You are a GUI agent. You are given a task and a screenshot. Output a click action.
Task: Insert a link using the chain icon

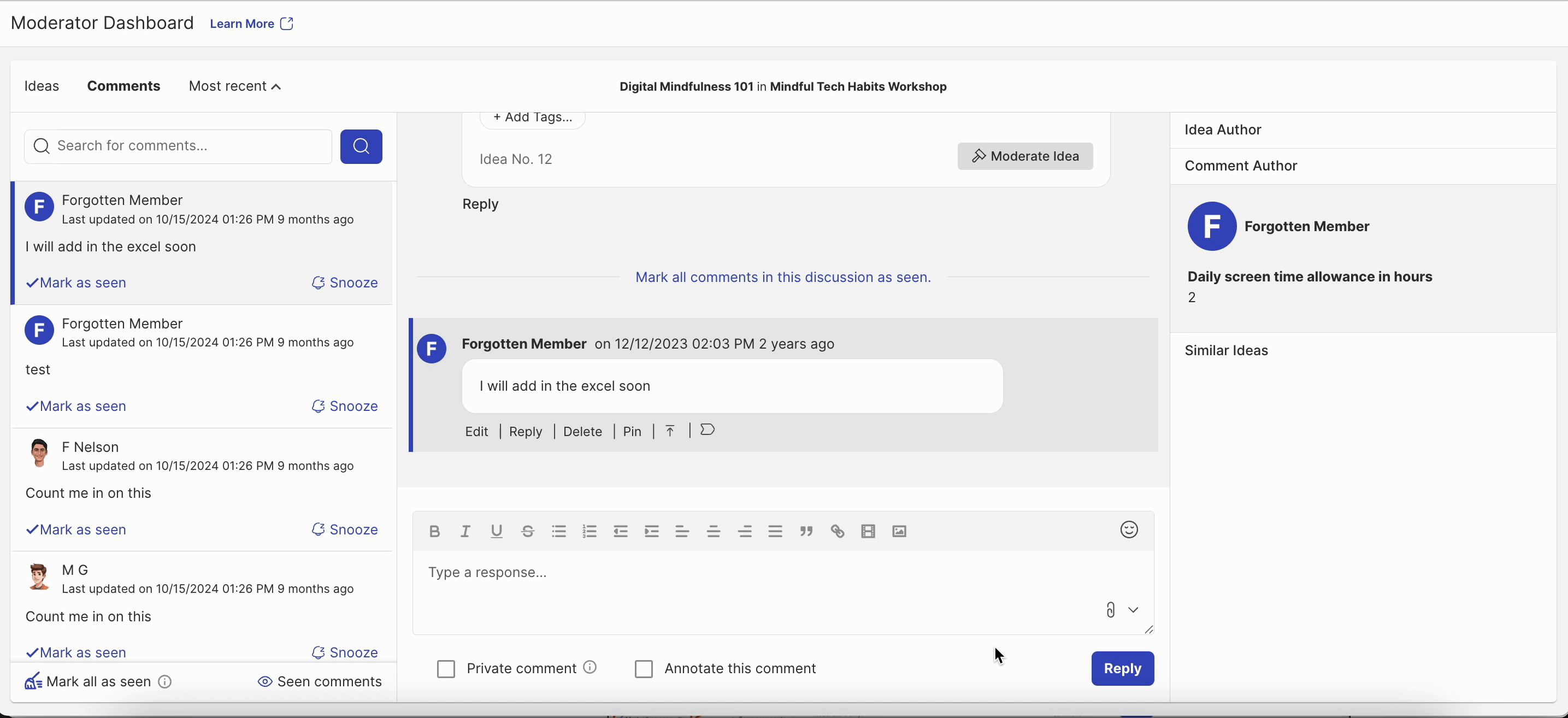coord(837,531)
